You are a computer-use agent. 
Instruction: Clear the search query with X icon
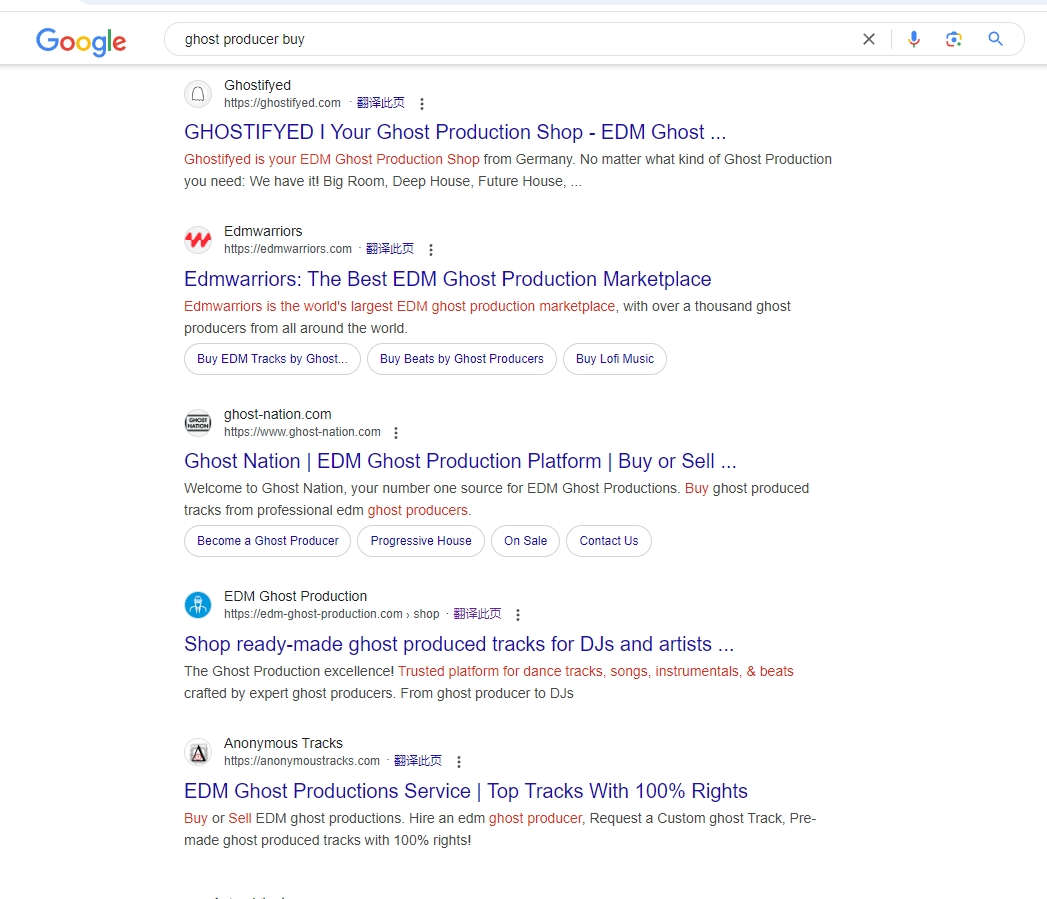click(x=869, y=39)
